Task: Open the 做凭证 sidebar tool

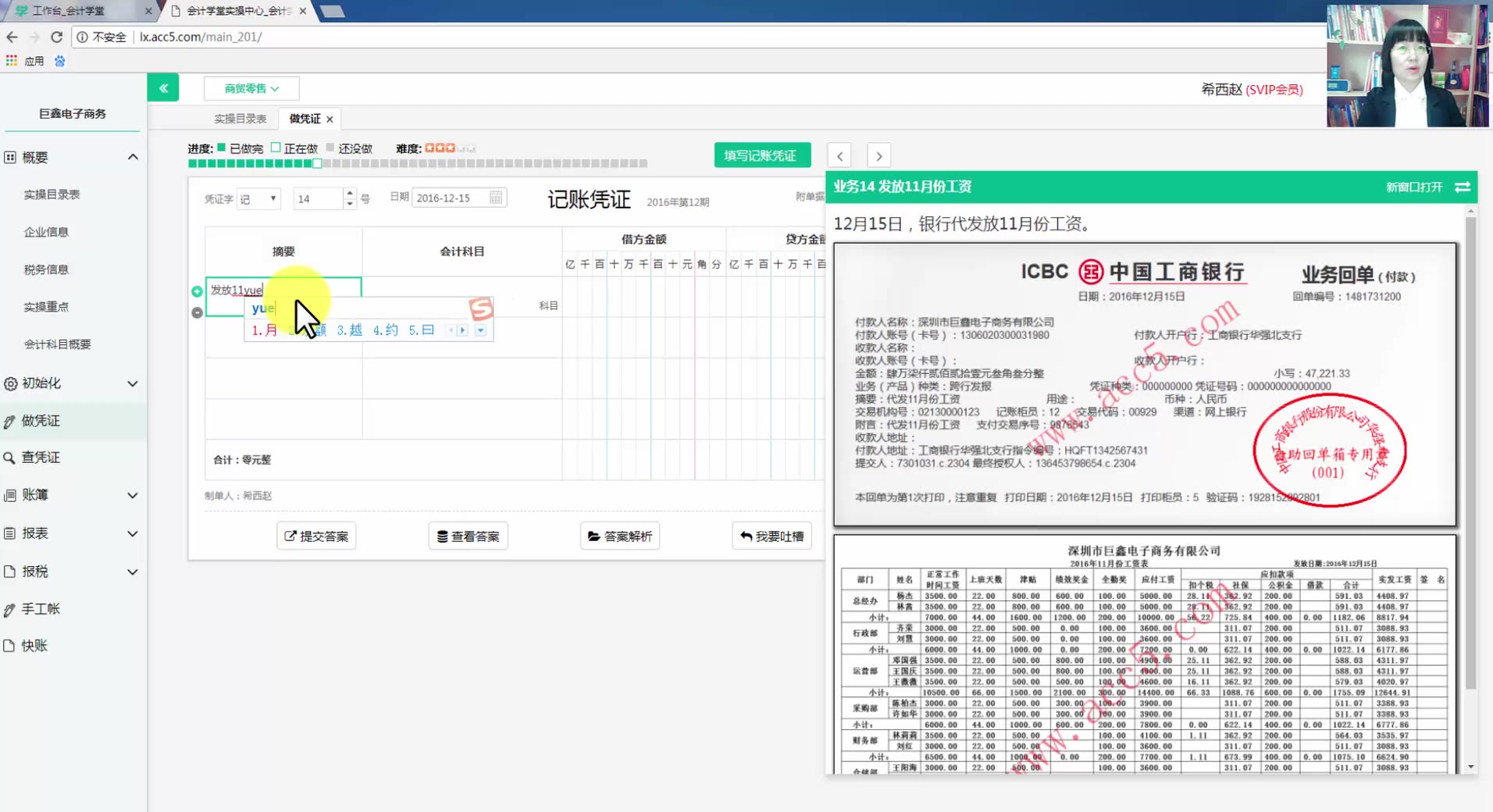Action: 41,420
